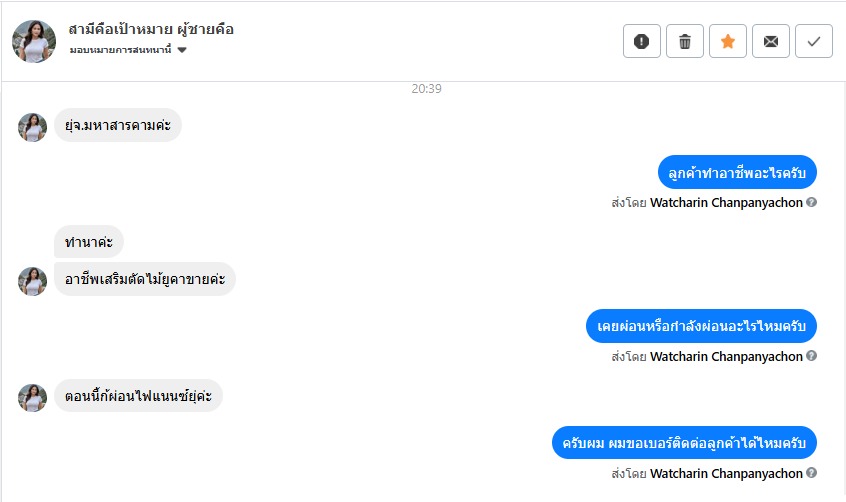
Task: Click the dropdown arrow beside assign conversation
Action: 182,50
